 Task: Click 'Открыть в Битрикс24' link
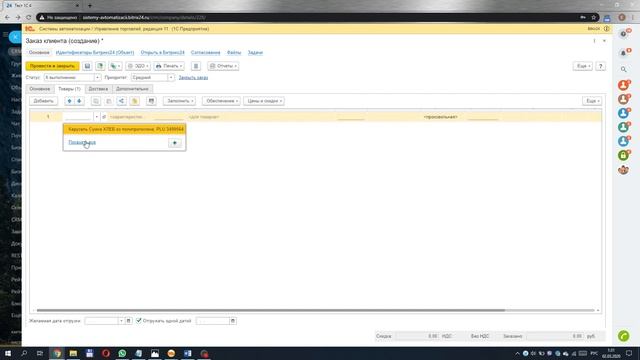(x=162, y=53)
